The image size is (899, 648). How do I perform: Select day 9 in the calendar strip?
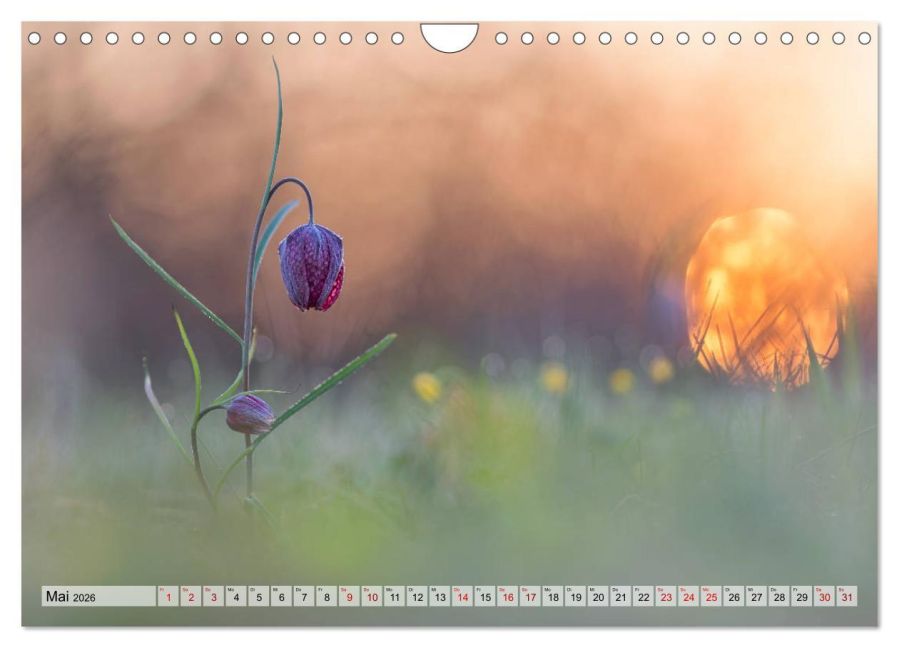[350, 596]
